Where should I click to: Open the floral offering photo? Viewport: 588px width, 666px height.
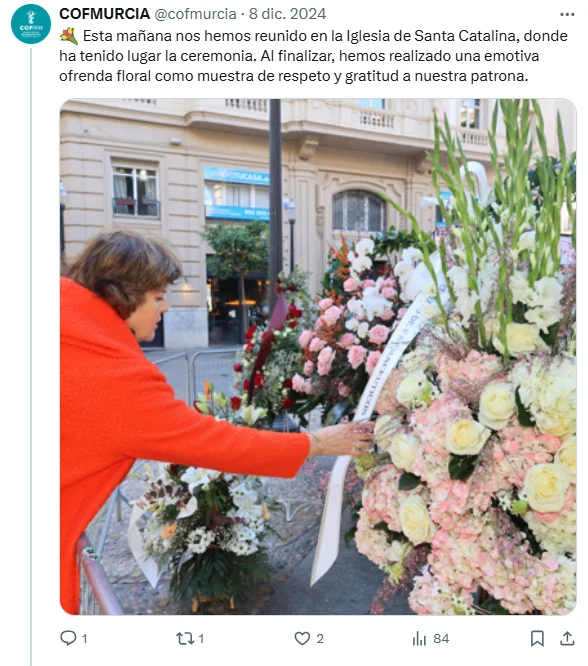[x=318, y=357]
